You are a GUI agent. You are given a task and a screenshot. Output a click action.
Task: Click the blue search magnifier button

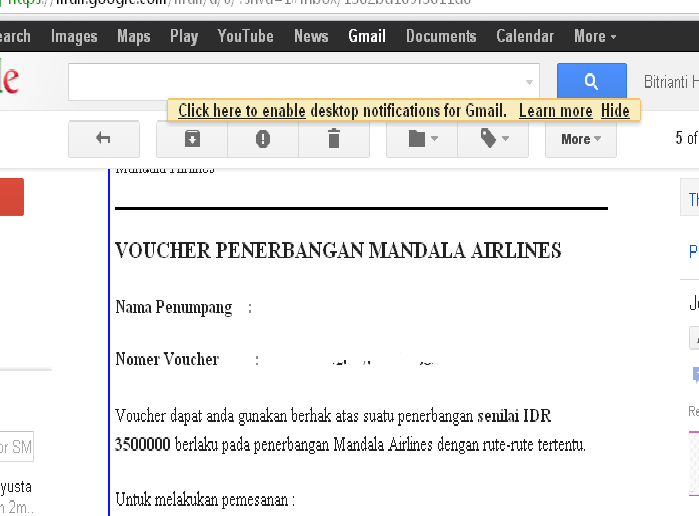(x=592, y=81)
